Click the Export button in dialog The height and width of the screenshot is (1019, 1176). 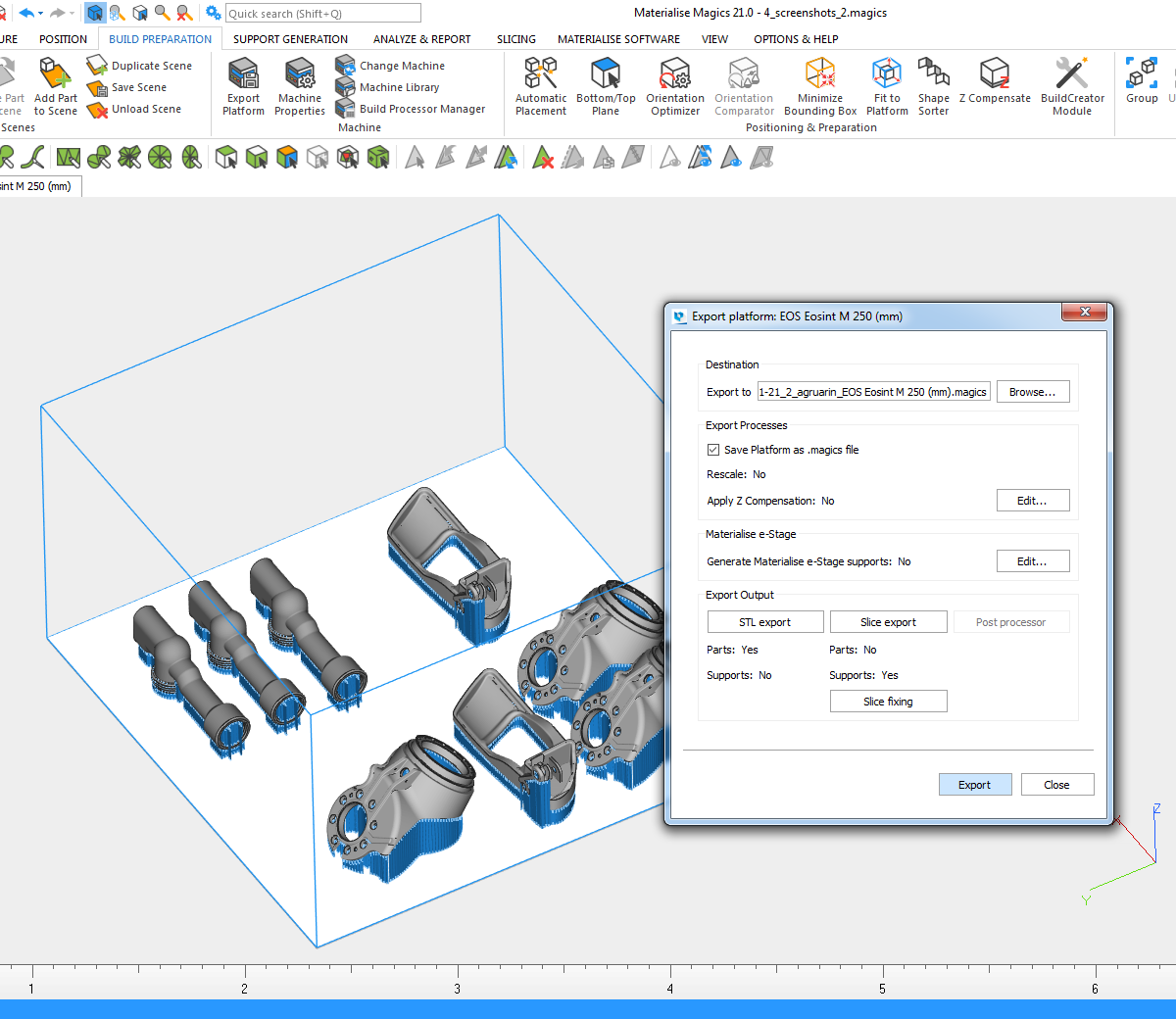(x=975, y=785)
